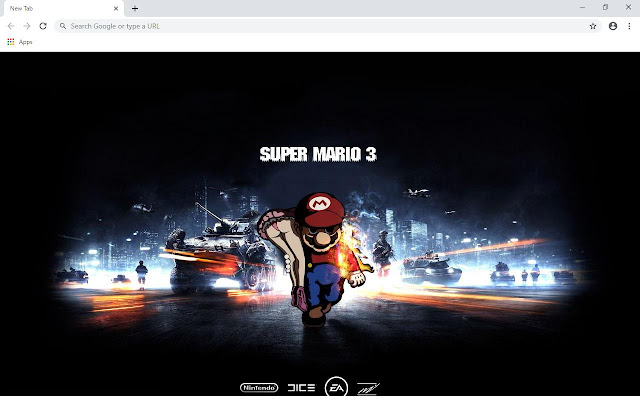Click the Search Google or type a URL field
The image size is (640, 400).
[x=327, y=26]
